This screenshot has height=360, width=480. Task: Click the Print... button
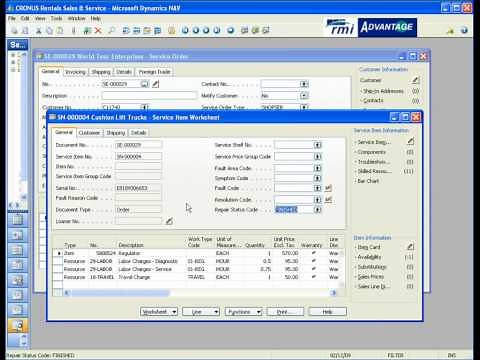[286, 312]
